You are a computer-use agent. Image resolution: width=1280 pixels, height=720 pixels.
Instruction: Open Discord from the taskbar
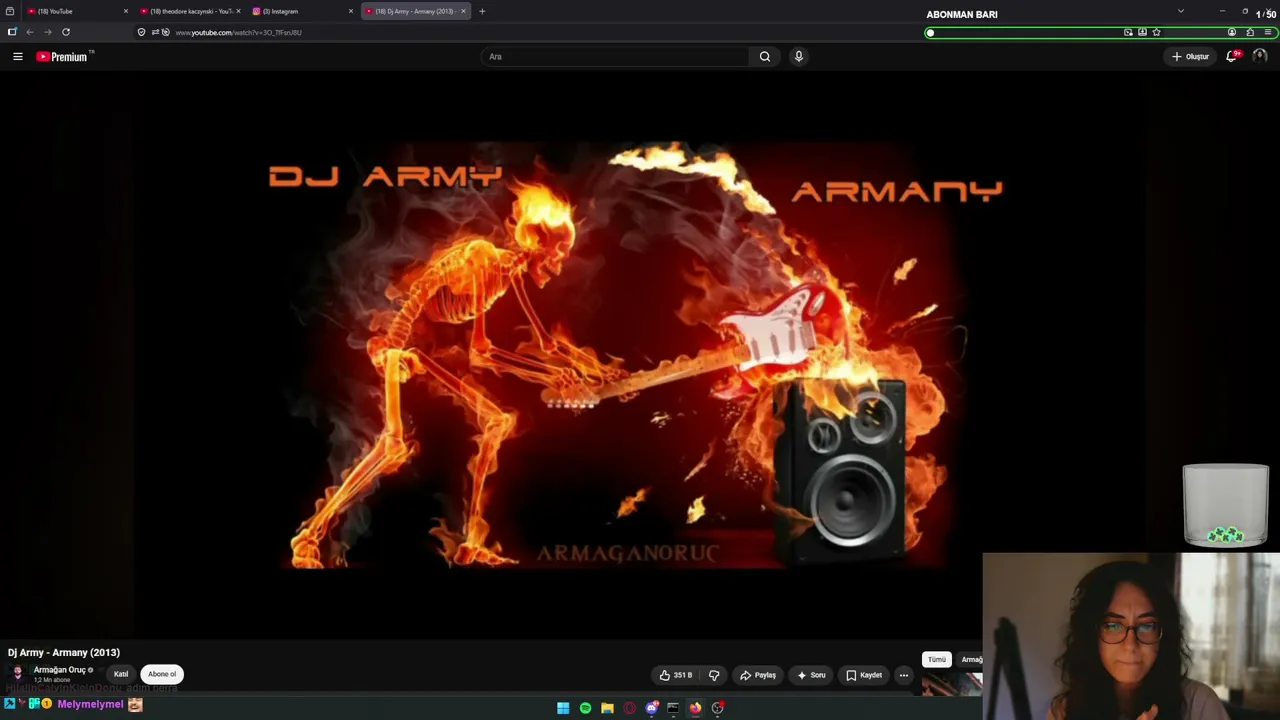pos(651,708)
